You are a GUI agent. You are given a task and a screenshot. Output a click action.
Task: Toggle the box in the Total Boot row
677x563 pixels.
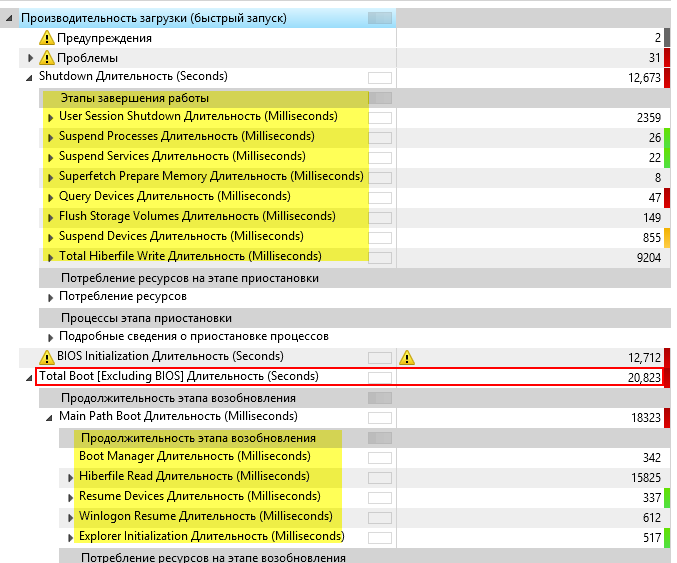pos(380,377)
